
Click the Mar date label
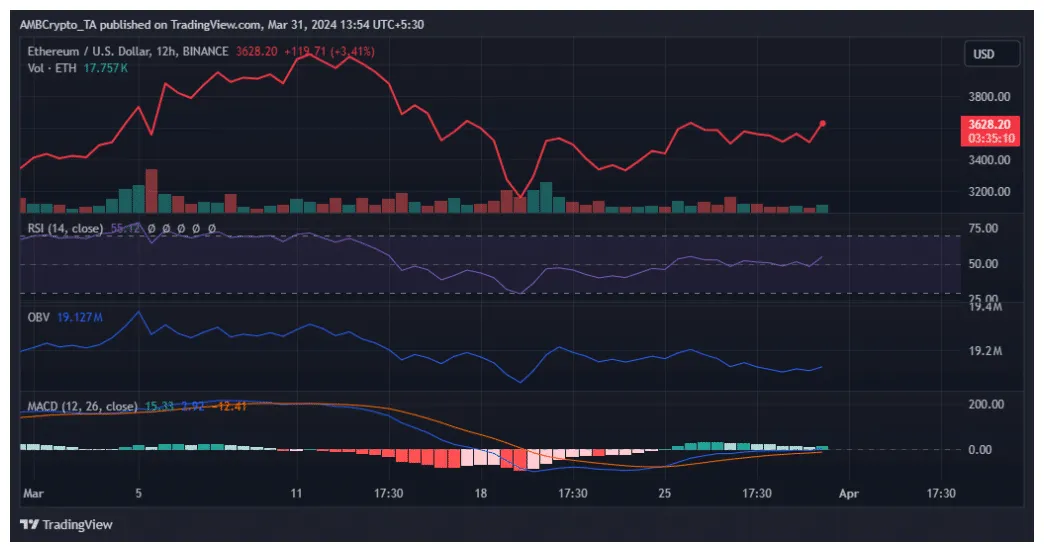coord(33,493)
